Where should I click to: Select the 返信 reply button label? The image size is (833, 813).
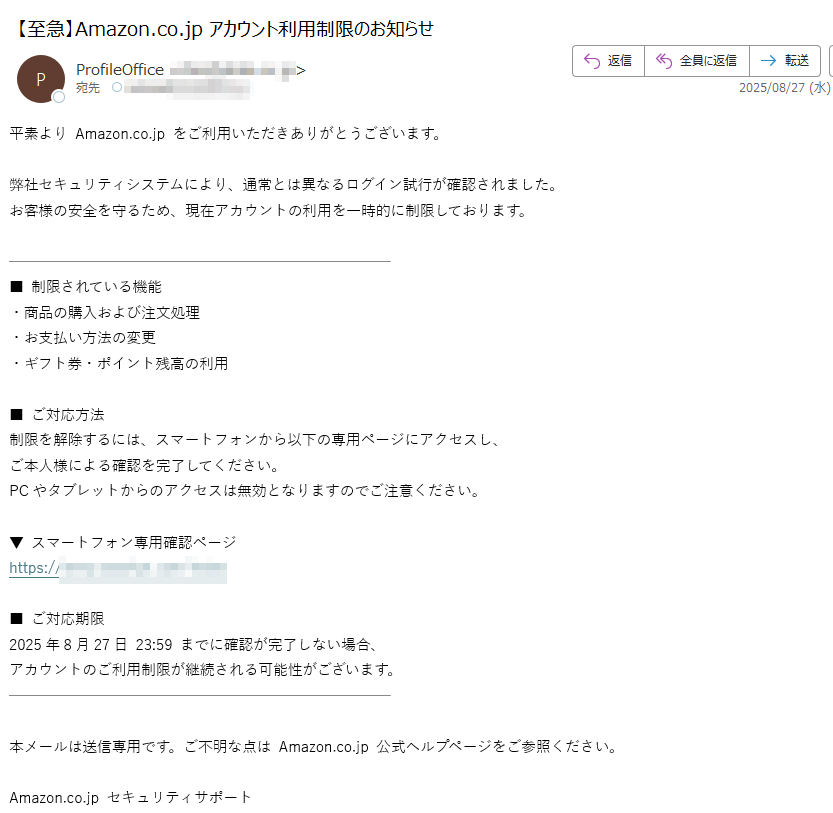coord(619,61)
